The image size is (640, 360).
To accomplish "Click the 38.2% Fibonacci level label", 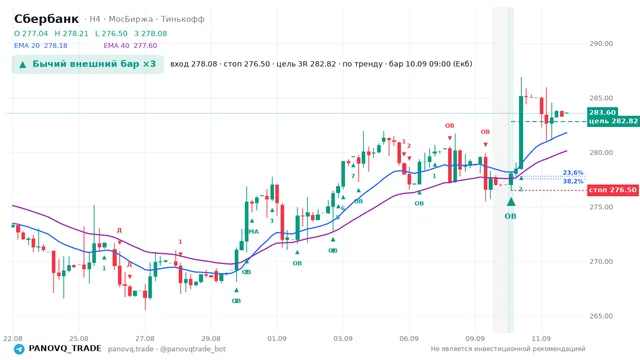I will pos(573,181).
